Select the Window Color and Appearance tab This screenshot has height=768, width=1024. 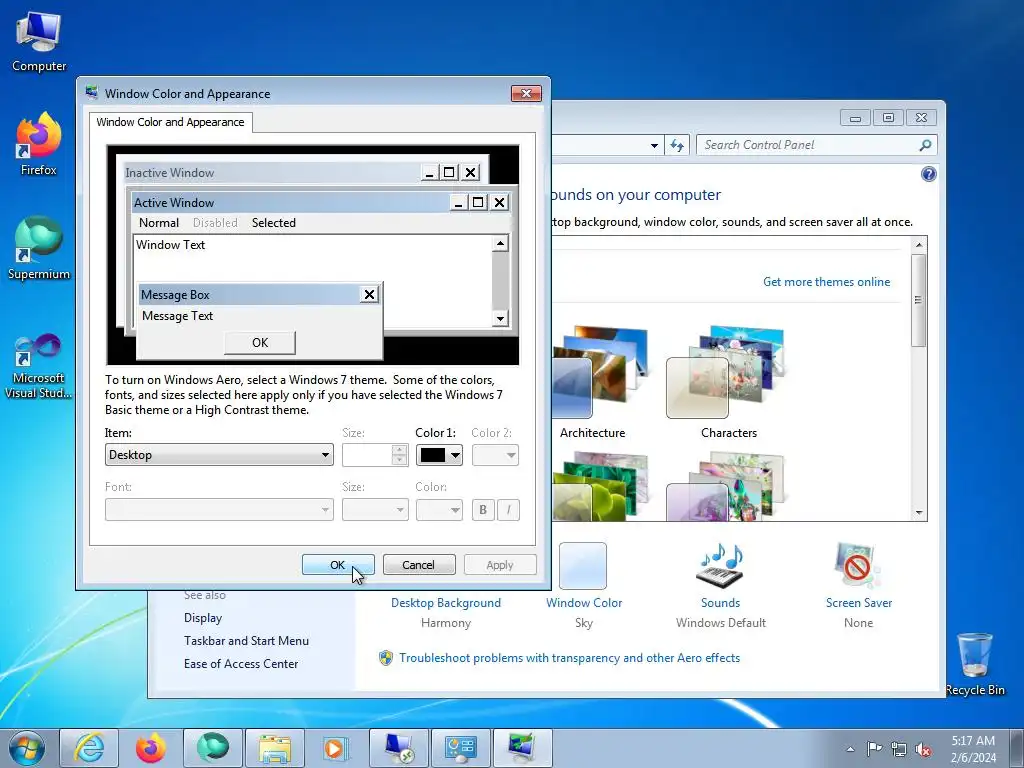pyautogui.click(x=170, y=122)
